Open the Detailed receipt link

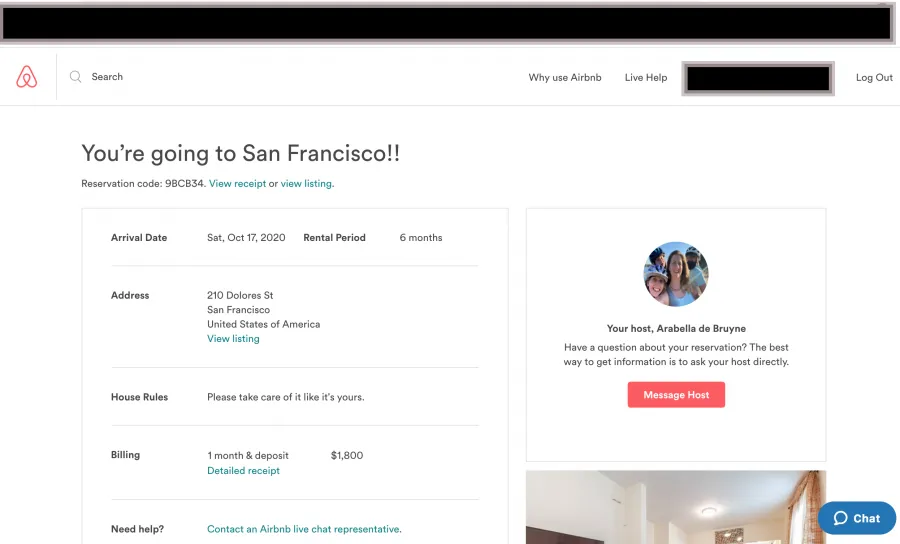point(243,471)
